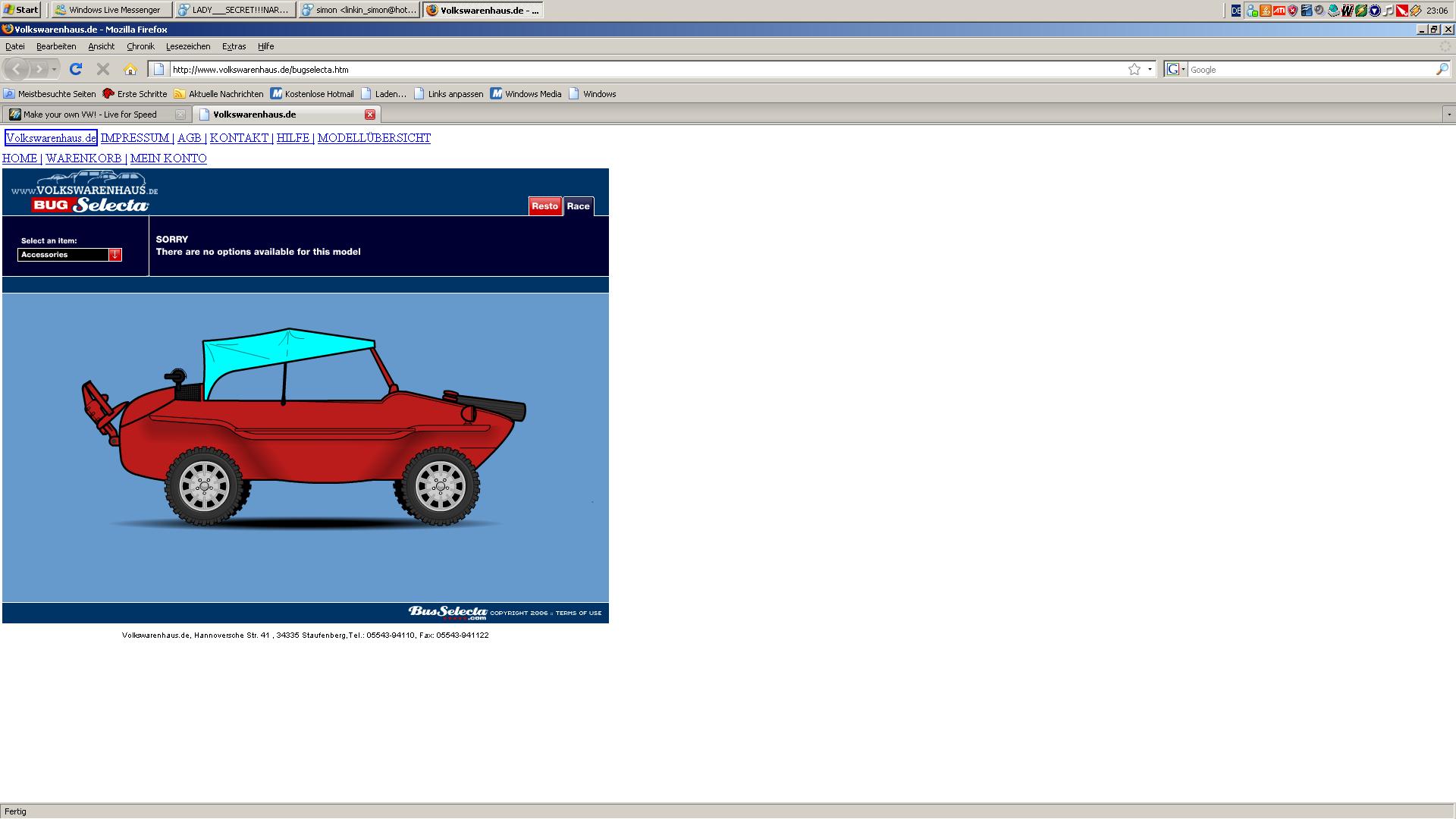Click the Kostenlose Hotmail bookmark

click(318, 94)
